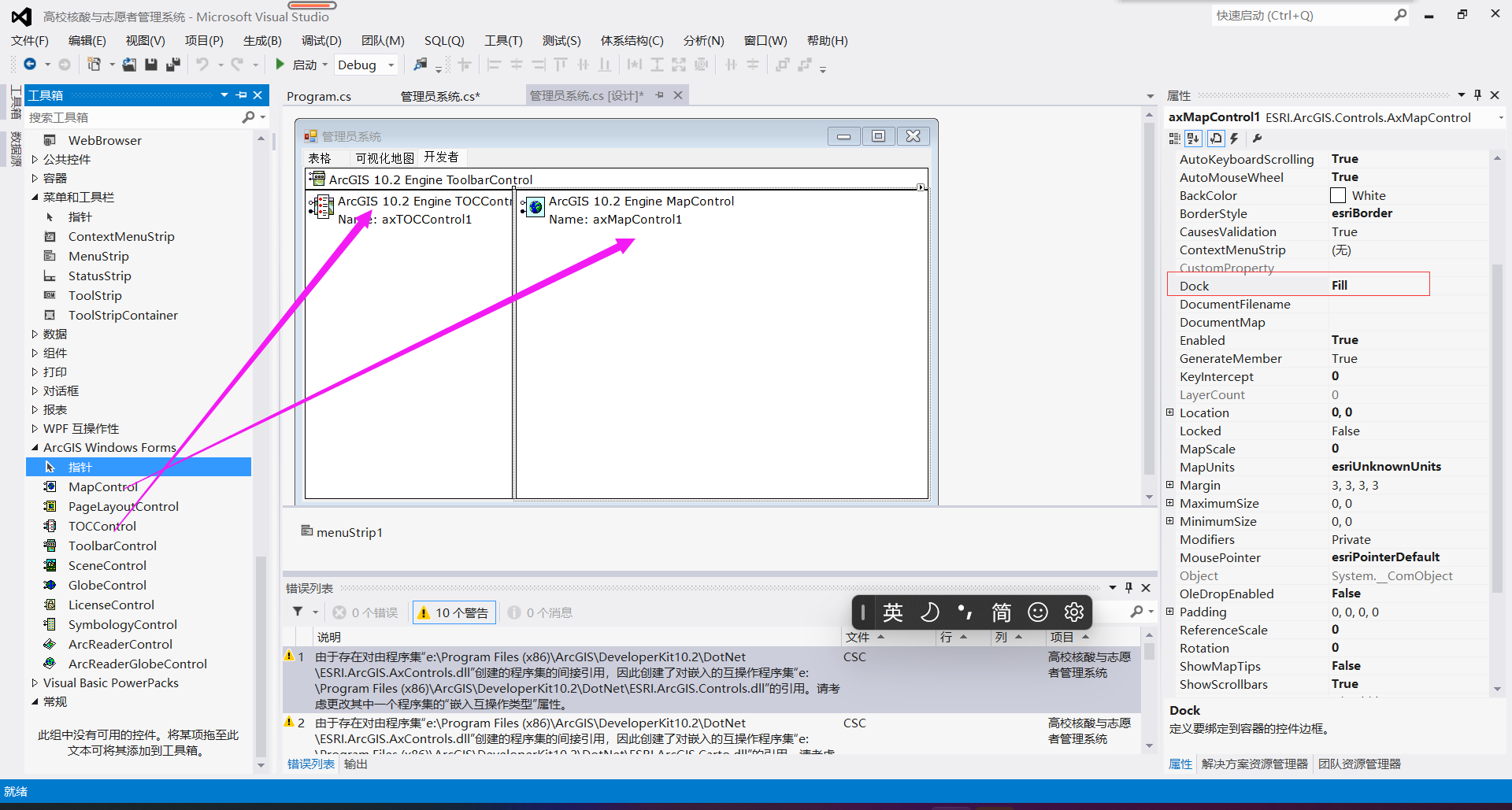Viewport: 1512px width, 810px height.
Task: Start debugging with the green play button
Action: [x=280, y=65]
